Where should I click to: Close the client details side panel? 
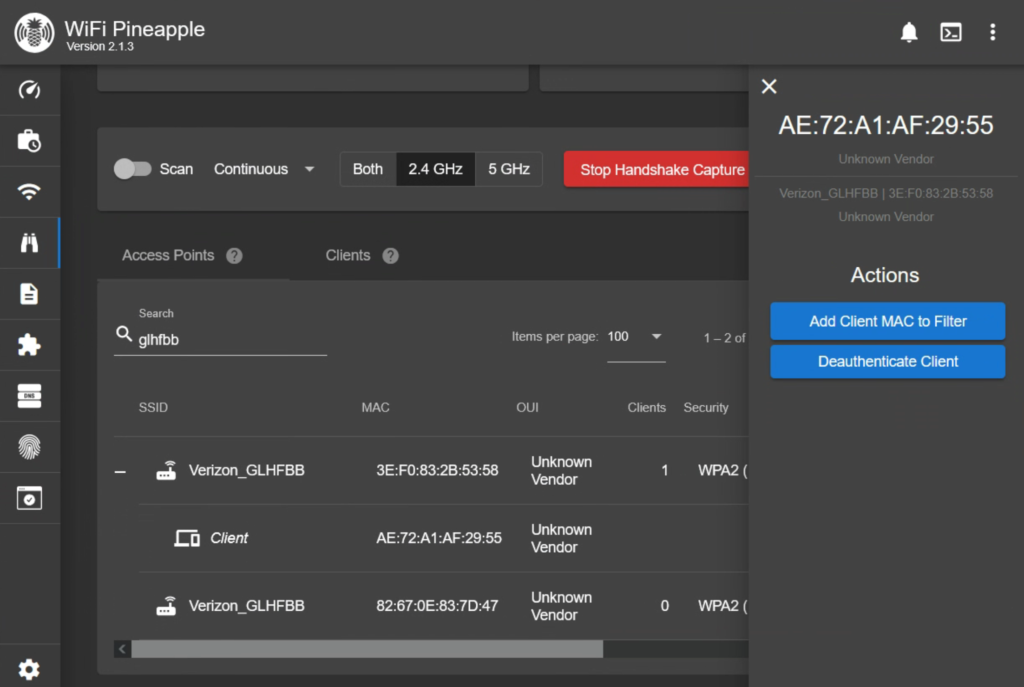769,86
